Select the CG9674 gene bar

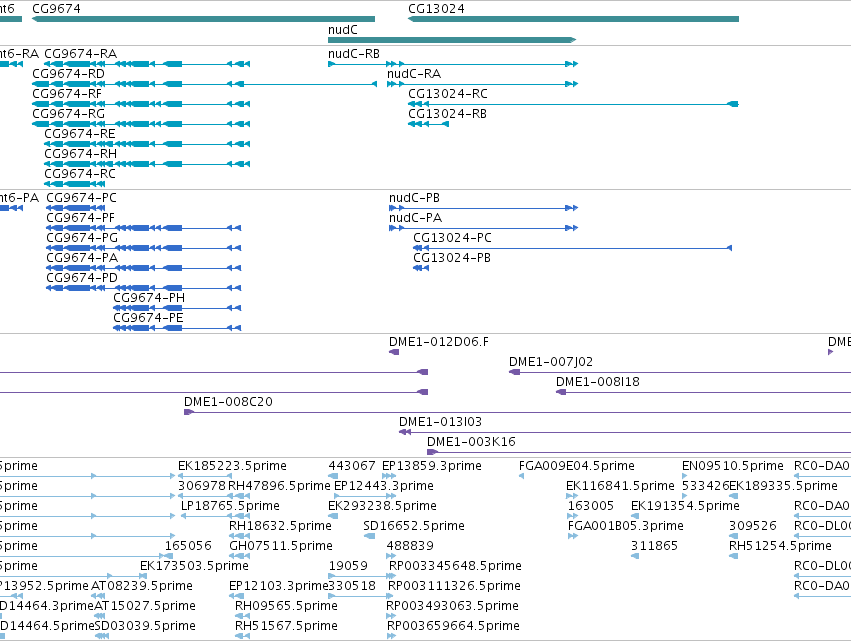tap(204, 19)
